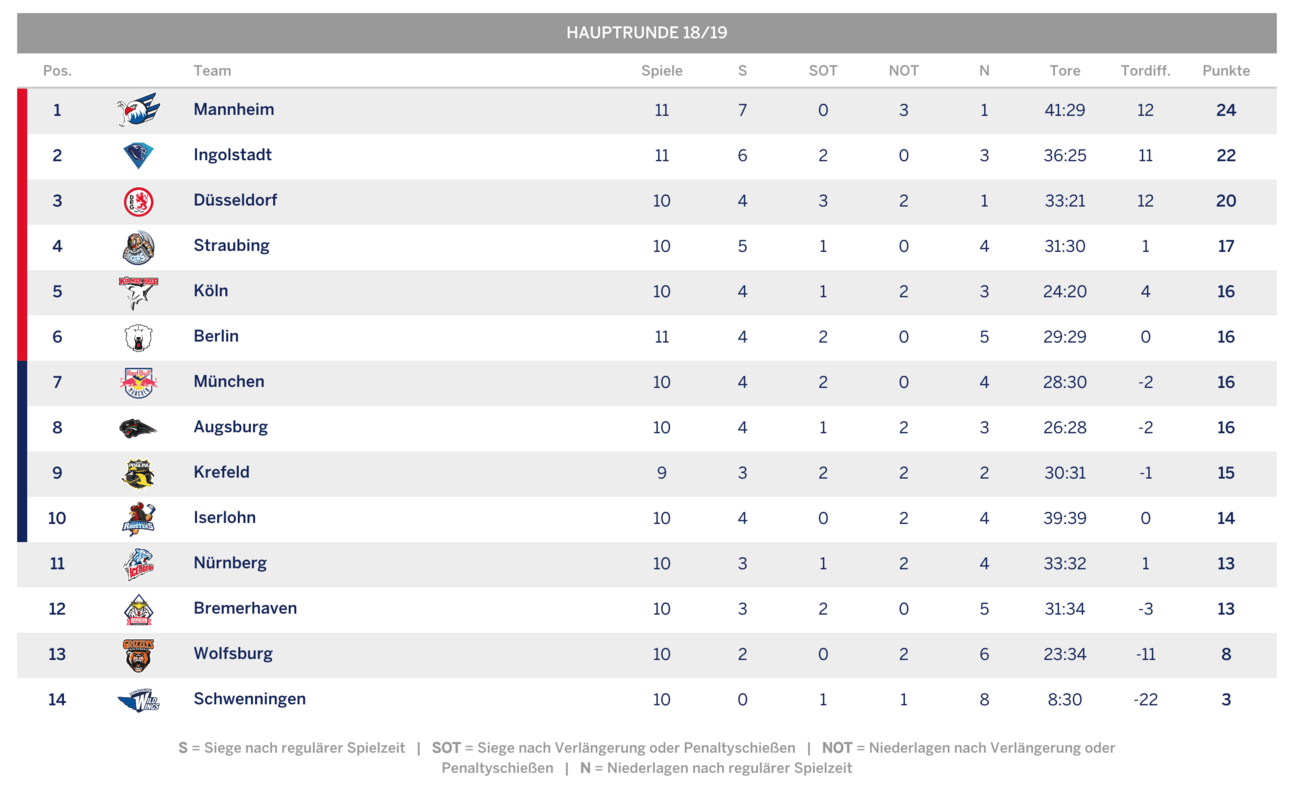Click the Iserlohn Roosters team logo
Screen dimensions: 1299x794
click(138, 518)
